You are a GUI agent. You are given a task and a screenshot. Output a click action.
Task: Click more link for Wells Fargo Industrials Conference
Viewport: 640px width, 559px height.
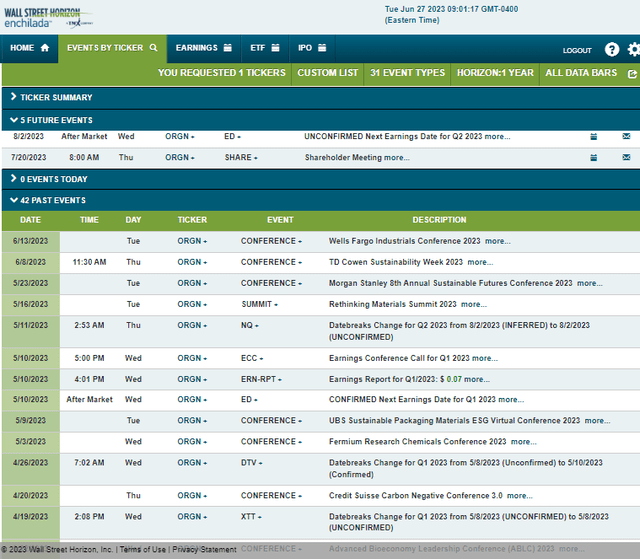click(498, 241)
